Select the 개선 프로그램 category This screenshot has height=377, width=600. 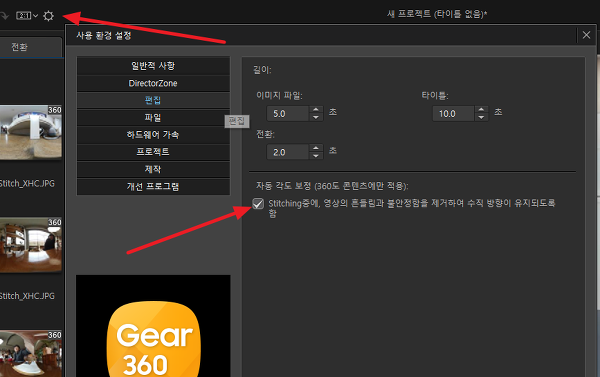point(153,186)
